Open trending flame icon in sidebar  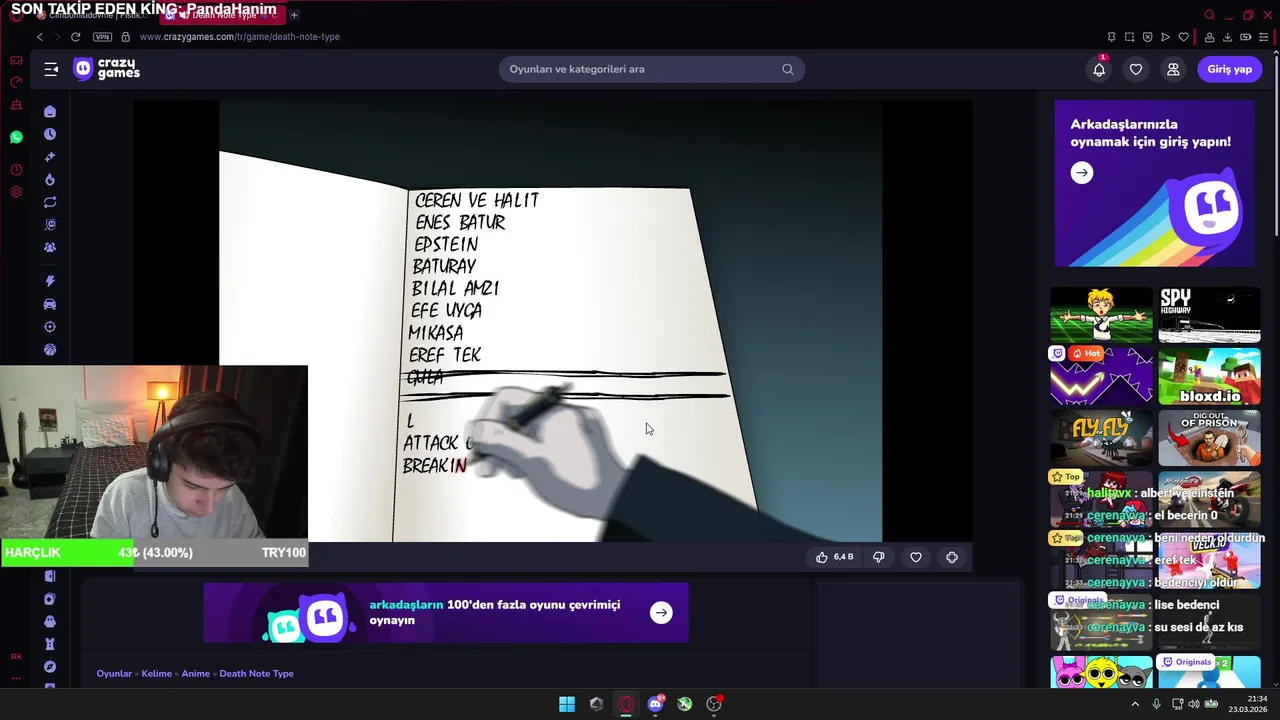50,180
